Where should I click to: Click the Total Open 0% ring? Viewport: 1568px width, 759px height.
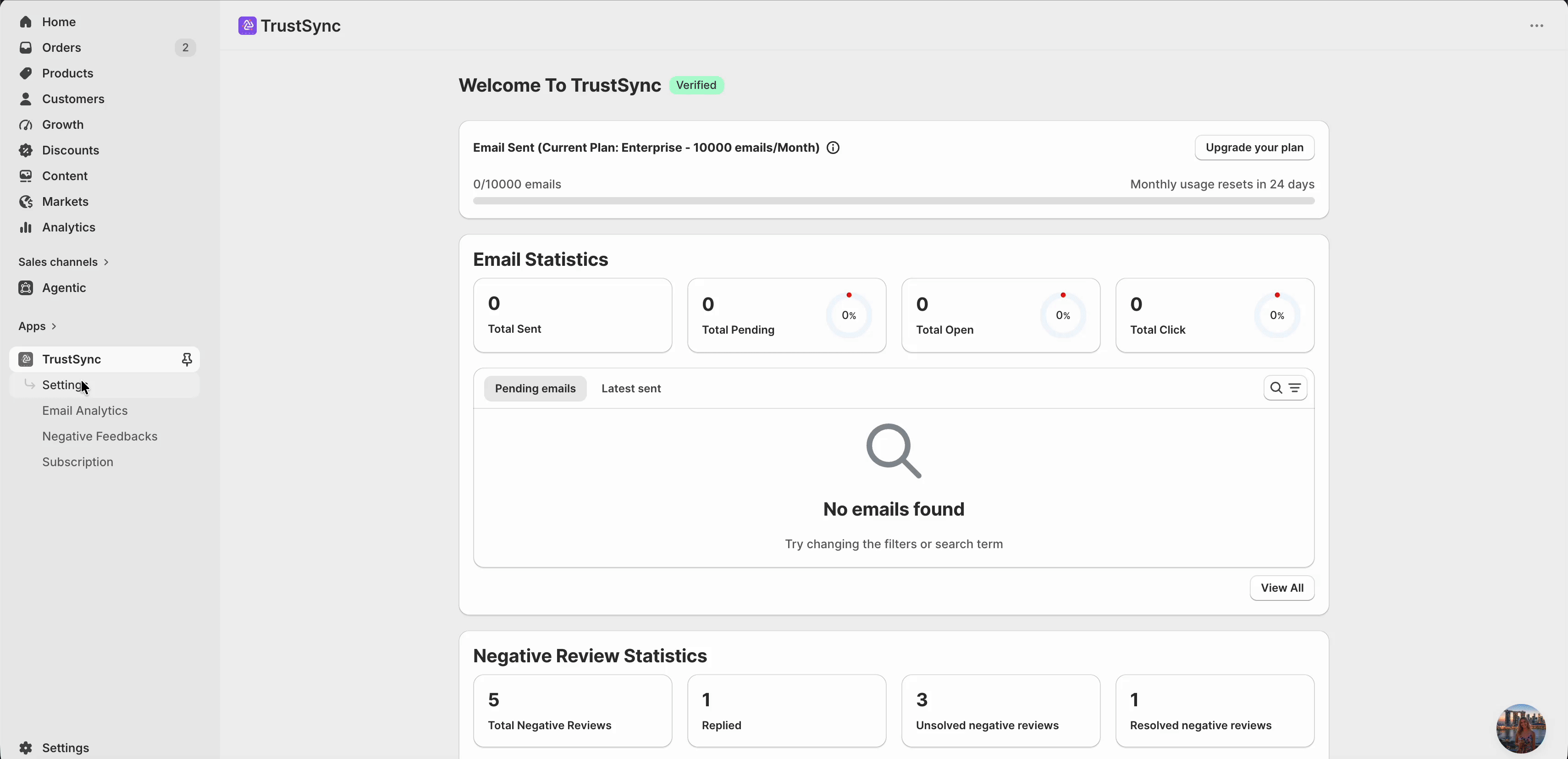(1063, 315)
